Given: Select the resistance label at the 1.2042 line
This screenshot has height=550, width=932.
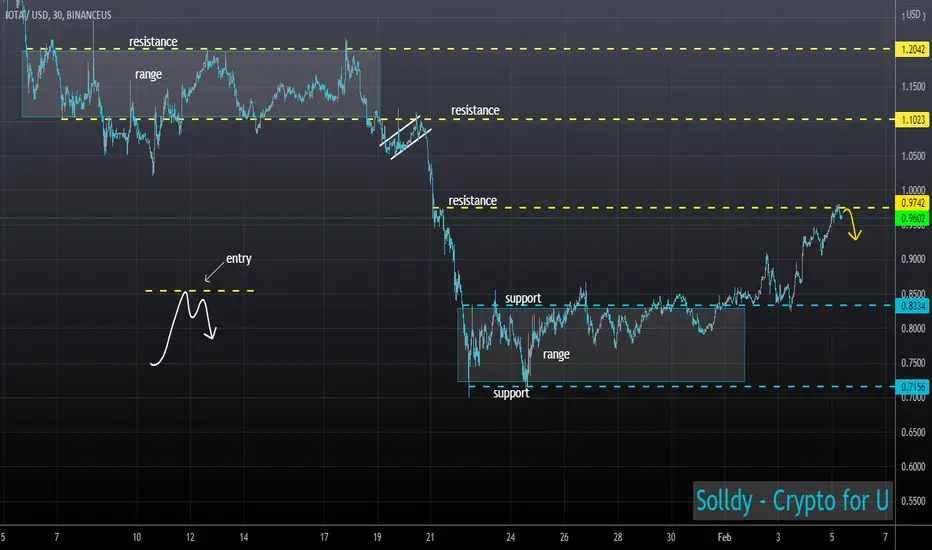Looking at the screenshot, I should (x=153, y=42).
